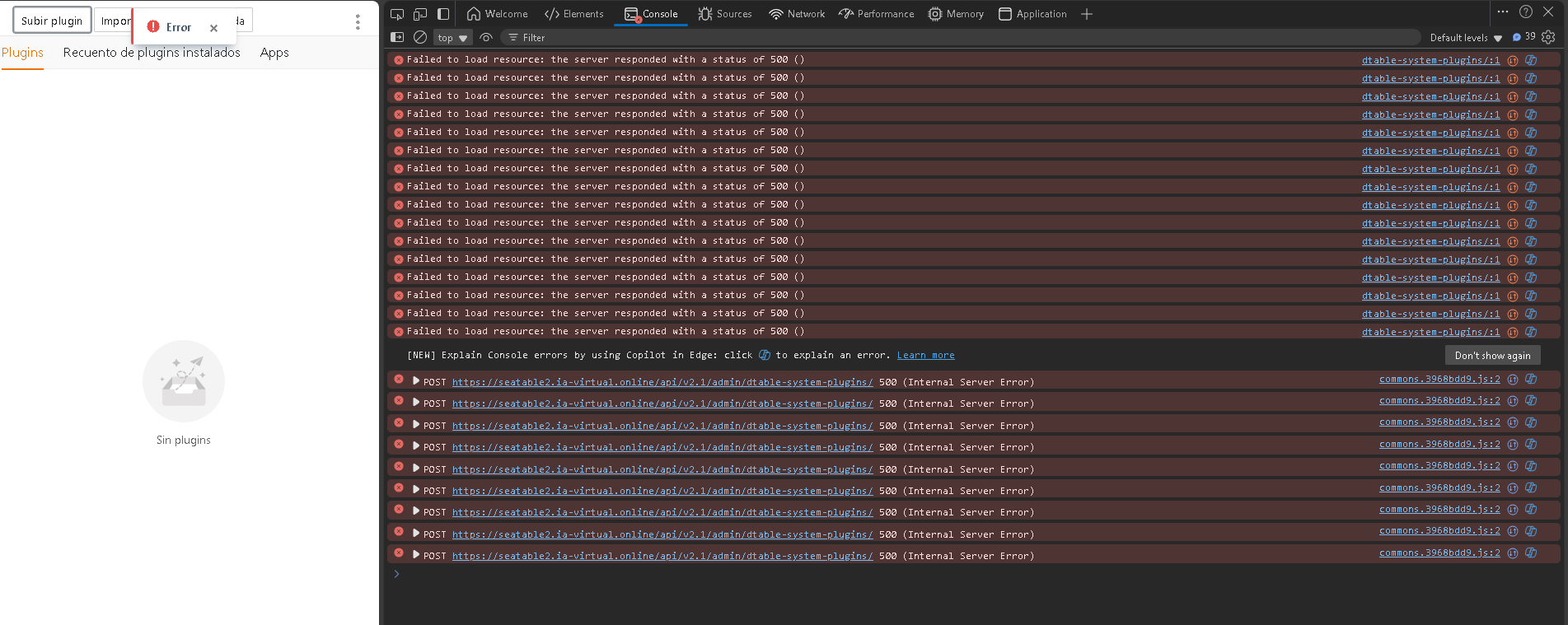1568x625 pixels.
Task: Expand the second POST error entry
Action: click(x=416, y=403)
